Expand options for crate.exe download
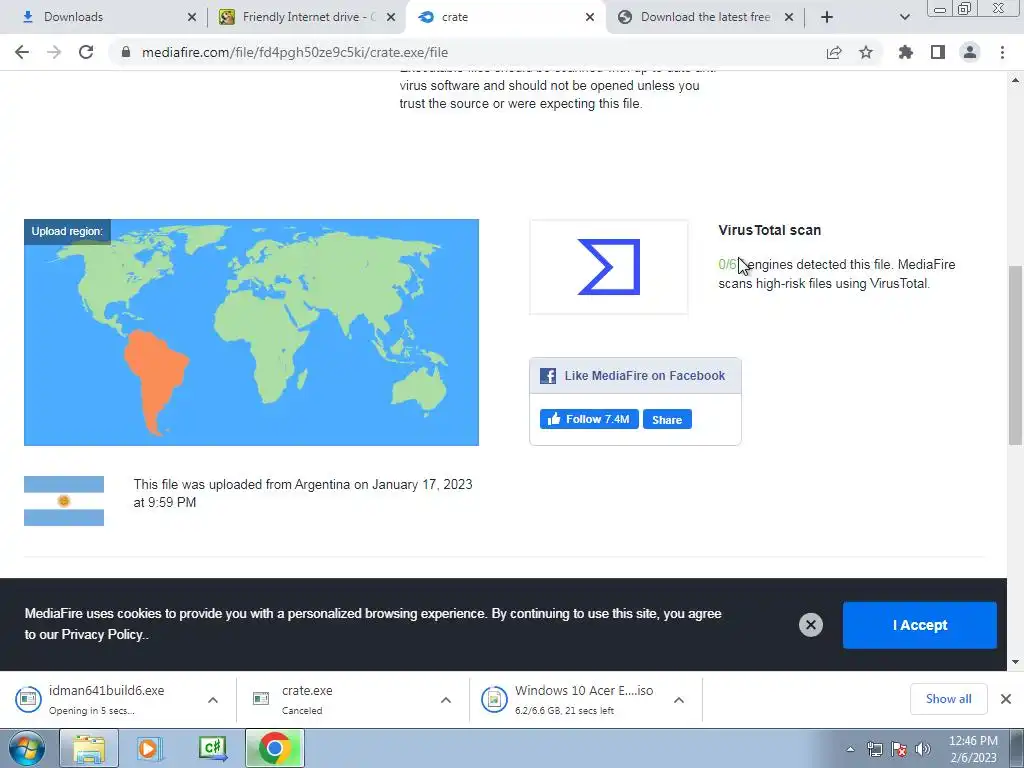This screenshot has height=768, width=1024. coord(445,700)
